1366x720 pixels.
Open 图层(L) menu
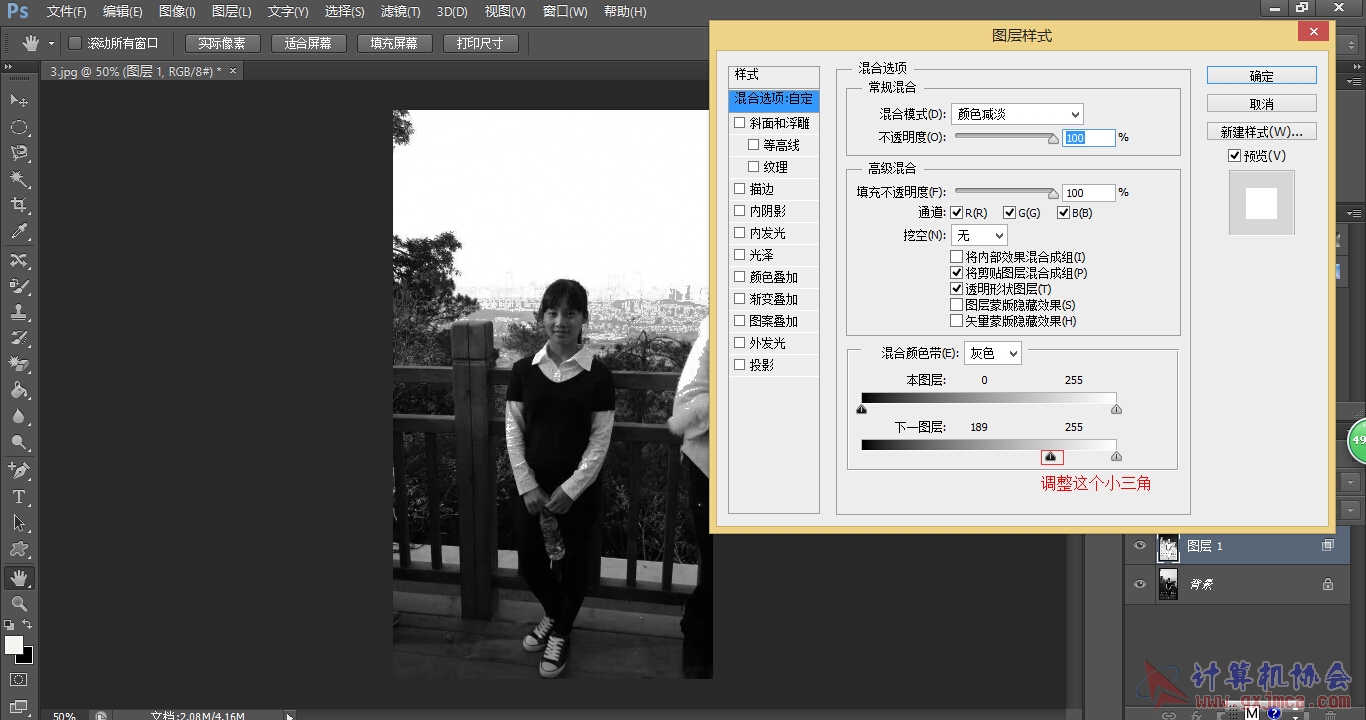coord(232,12)
